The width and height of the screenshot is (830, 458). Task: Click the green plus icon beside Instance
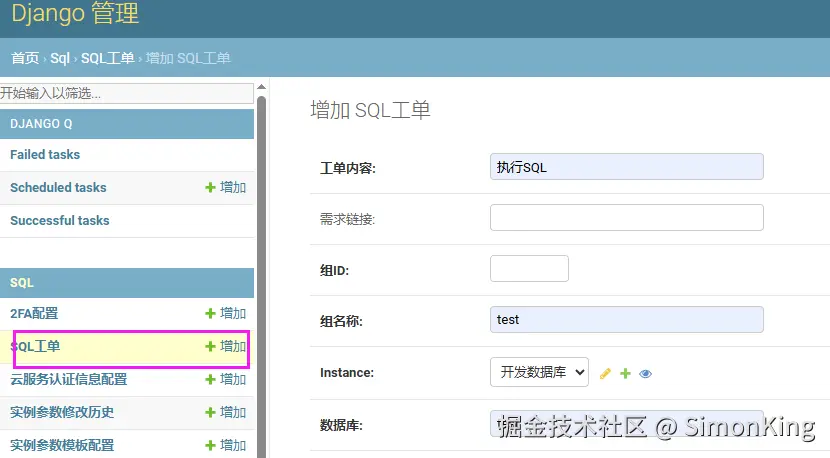[x=625, y=374]
